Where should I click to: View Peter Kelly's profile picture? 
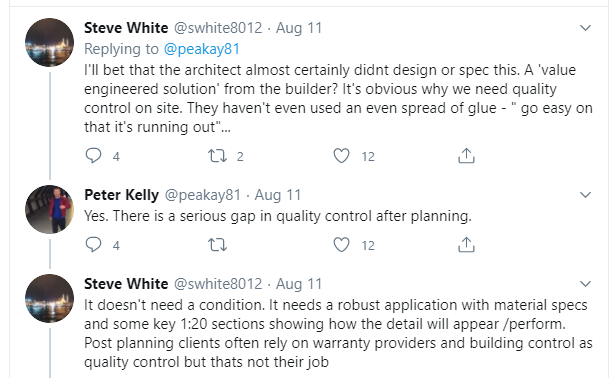point(49,209)
